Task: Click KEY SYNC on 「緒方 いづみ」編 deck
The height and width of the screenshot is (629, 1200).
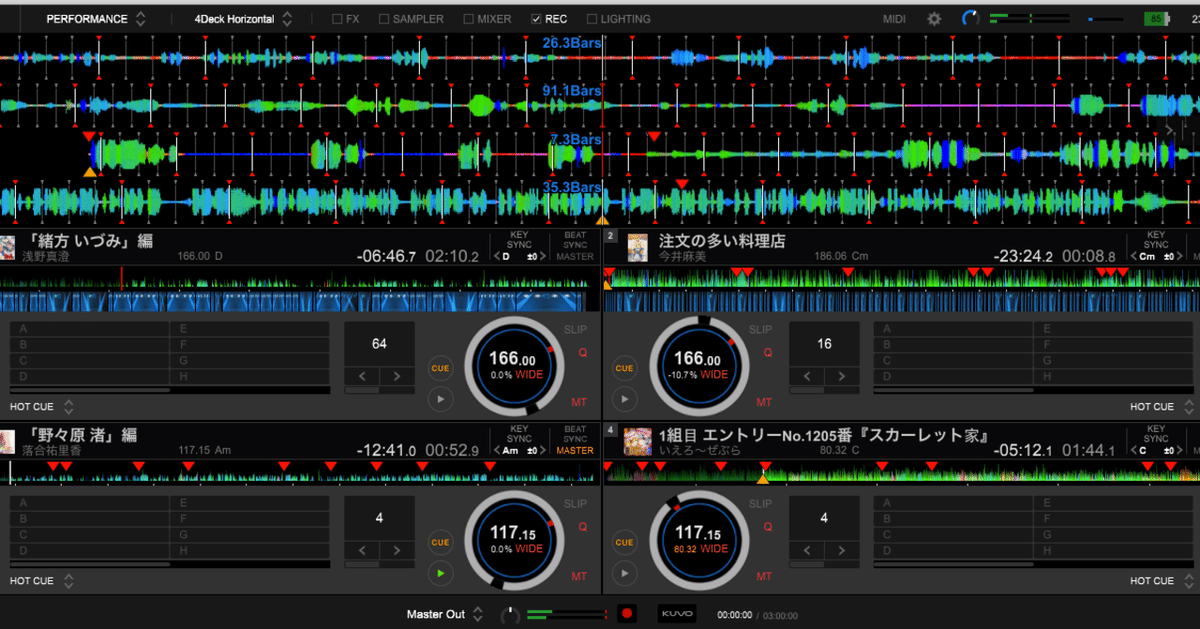Action: pyautogui.click(x=519, y=239)
